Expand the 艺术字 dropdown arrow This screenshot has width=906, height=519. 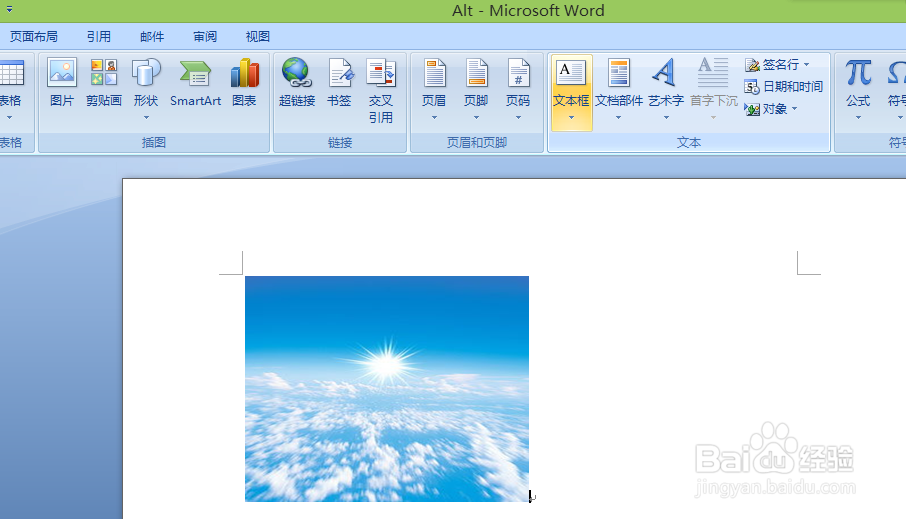click(666, 118)
